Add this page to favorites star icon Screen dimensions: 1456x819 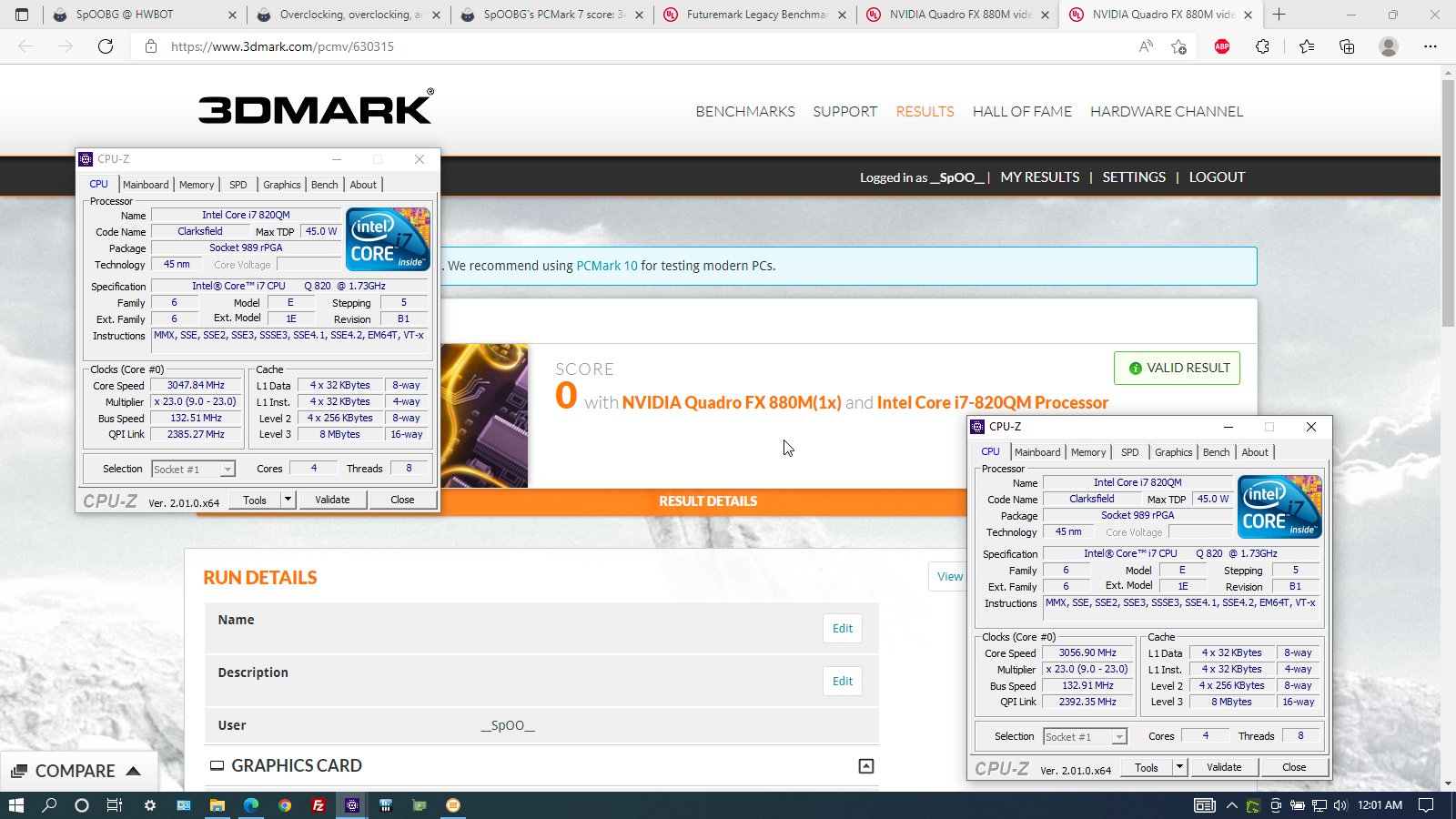[x=1179, y=46]
